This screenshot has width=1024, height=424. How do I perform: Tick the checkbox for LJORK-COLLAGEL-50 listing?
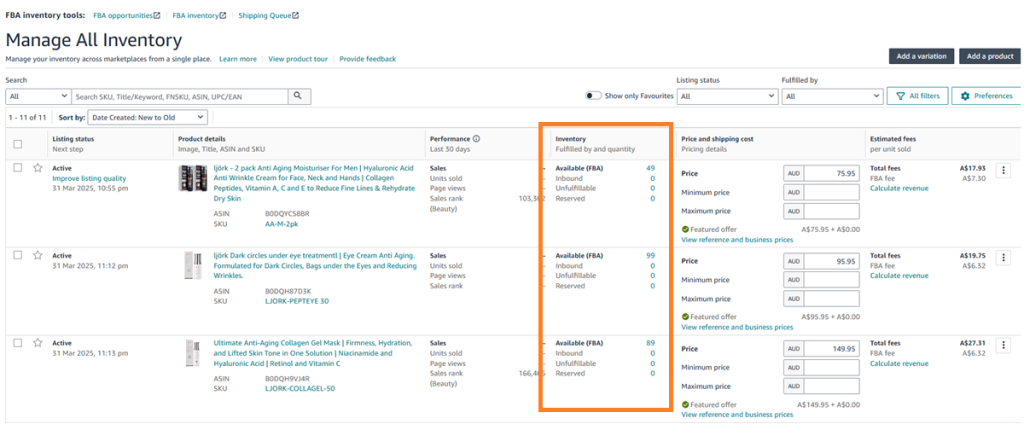tap(18, 342)
